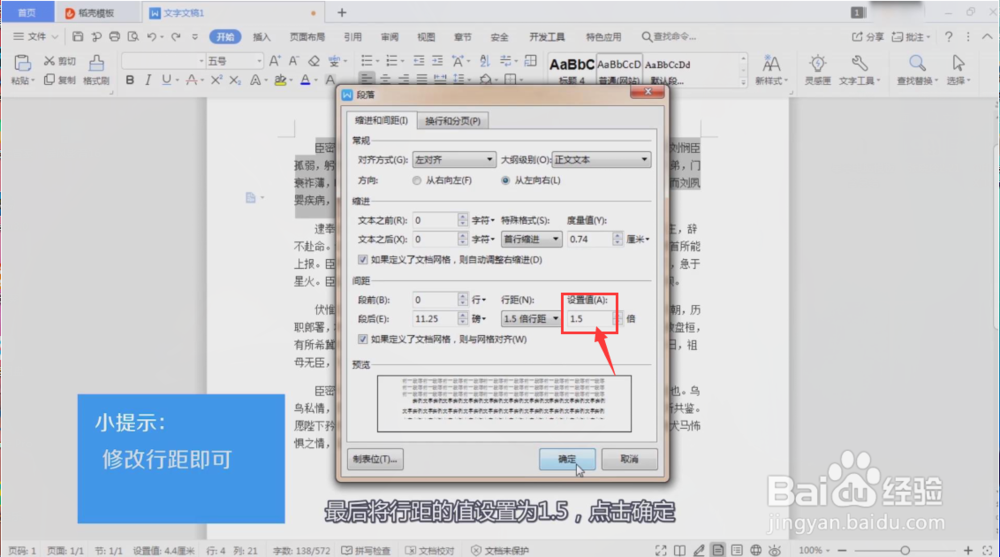Open 特殊格式 首行缩进 dropdown
The image size is (1000, 557).
[531, 239]
